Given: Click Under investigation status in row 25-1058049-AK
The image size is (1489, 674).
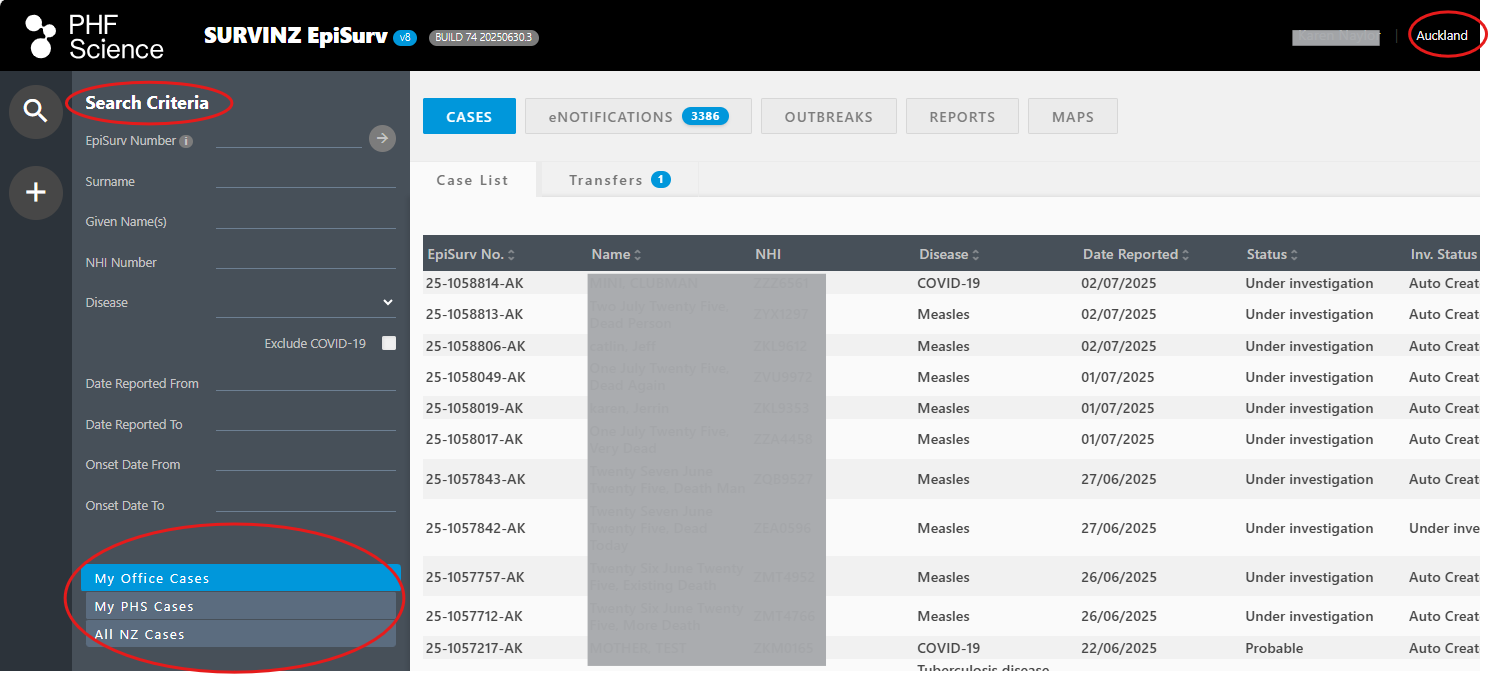Looking at the screenshot, I should 1309,378.
